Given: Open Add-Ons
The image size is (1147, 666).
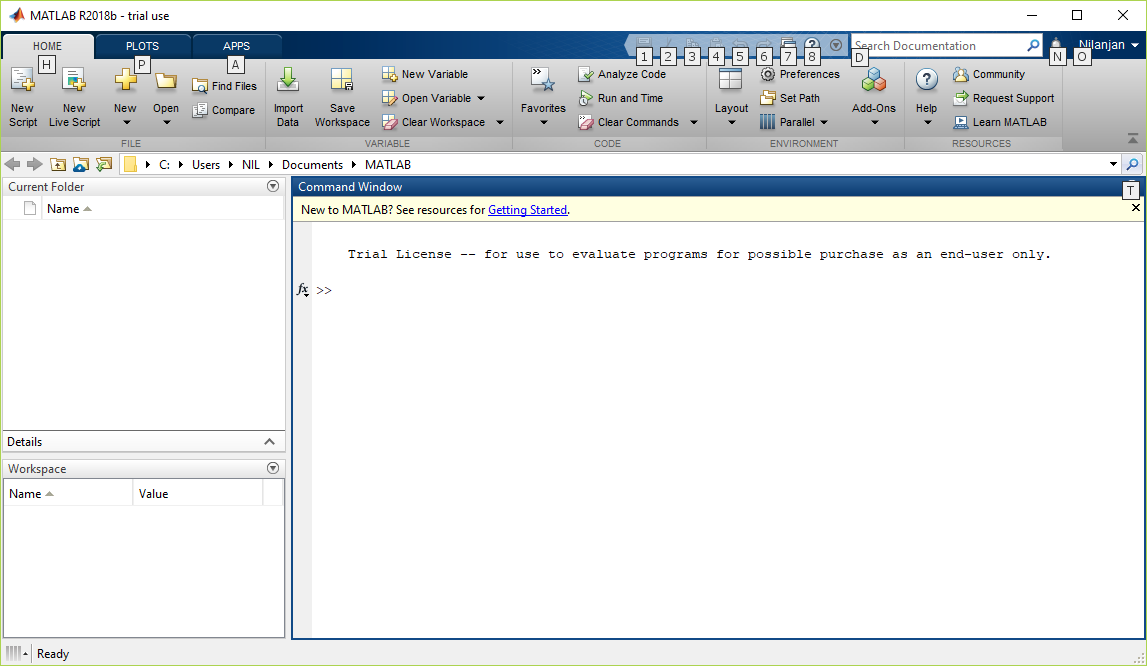Looking at the screenshot, I should coord(873,95).
